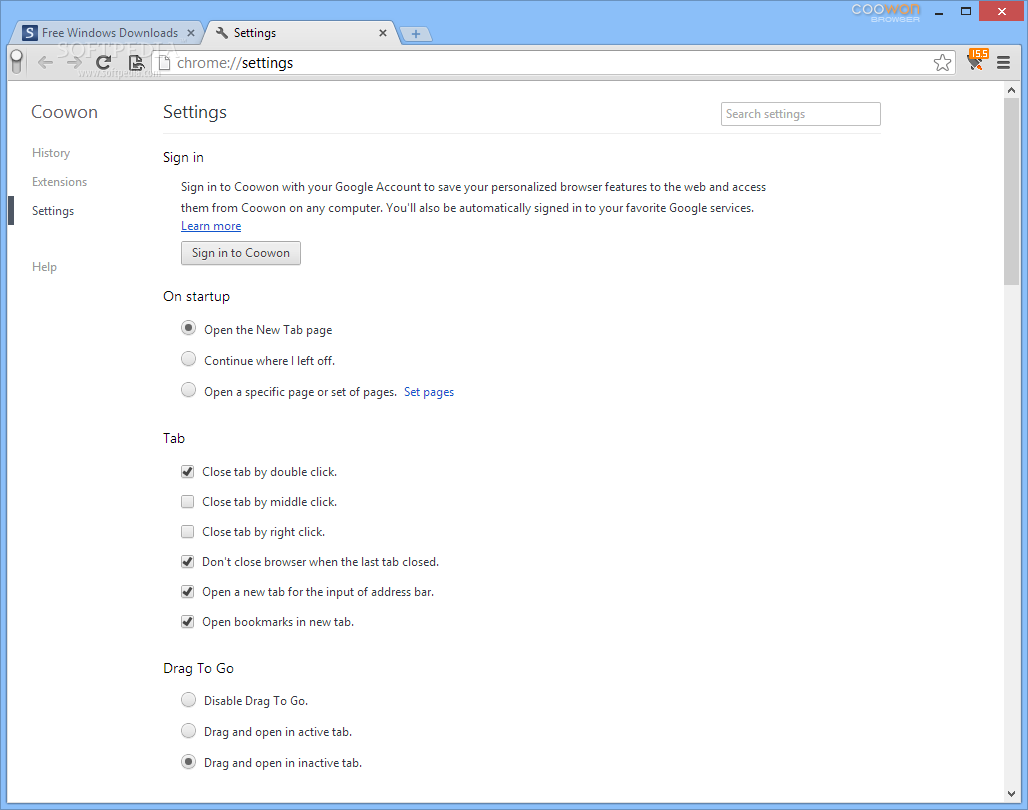
Task: Open the rocket extension with 15.5 badge
Action: pos(976,60)
